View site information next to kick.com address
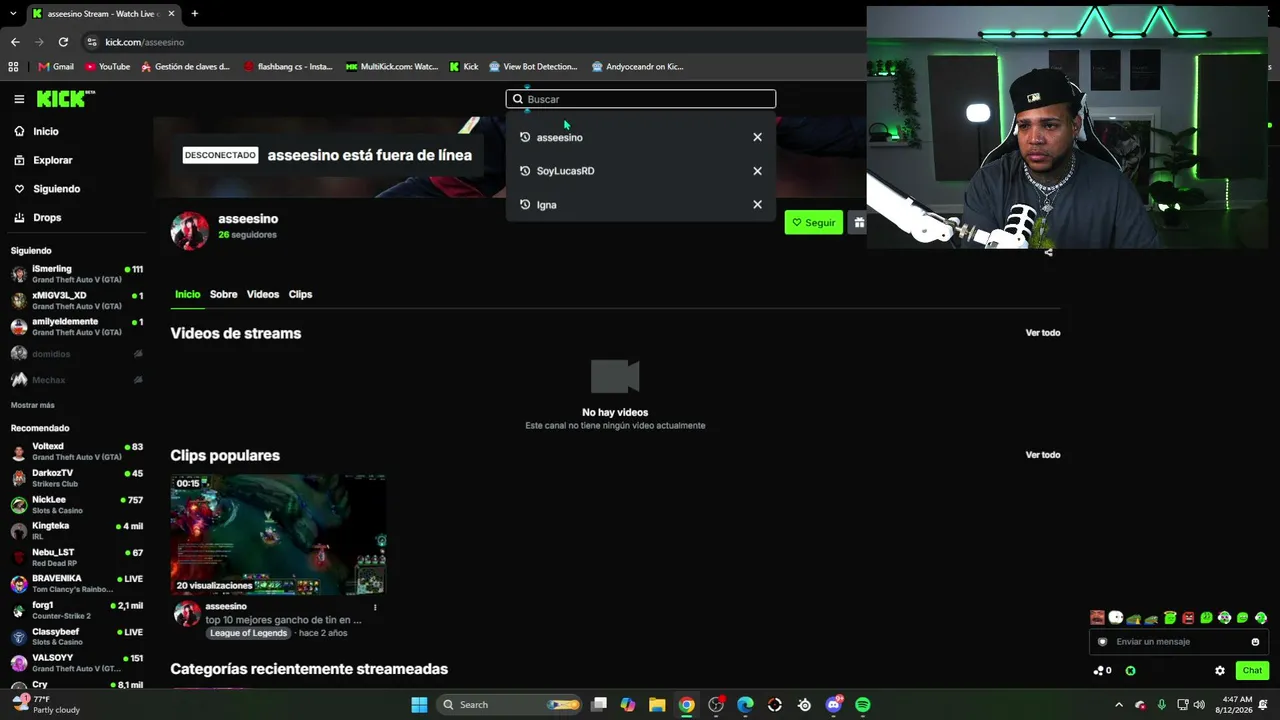The image size is (1280, 720). click(x=92, y=42)
